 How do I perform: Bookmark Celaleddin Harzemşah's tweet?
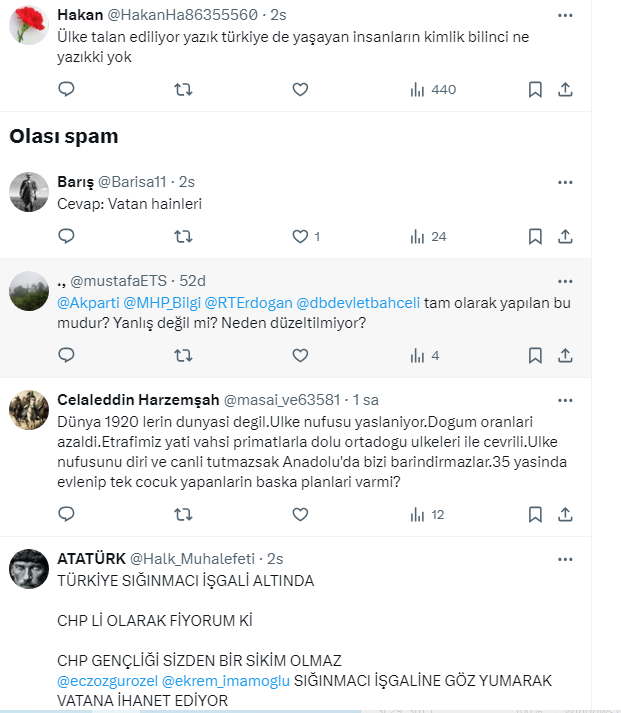(535, 515)
